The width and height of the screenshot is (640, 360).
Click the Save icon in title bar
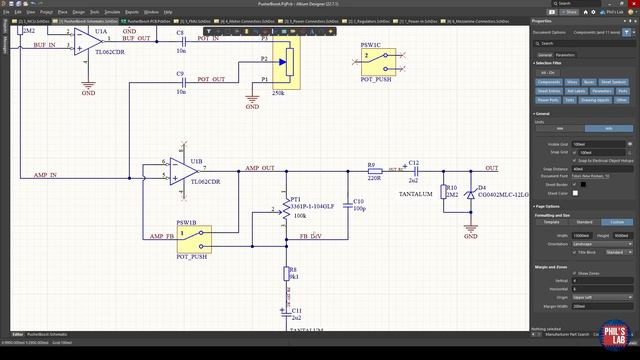[11, 4]
